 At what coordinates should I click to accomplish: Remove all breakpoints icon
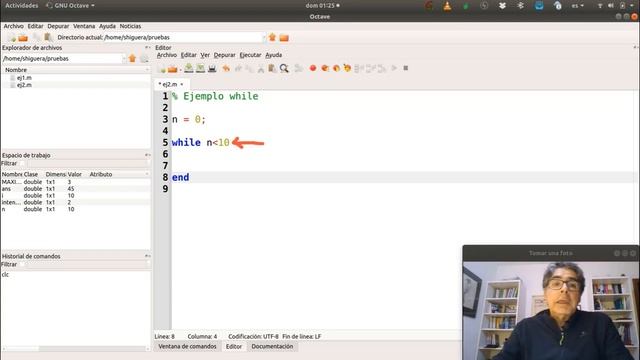point(347,68)
